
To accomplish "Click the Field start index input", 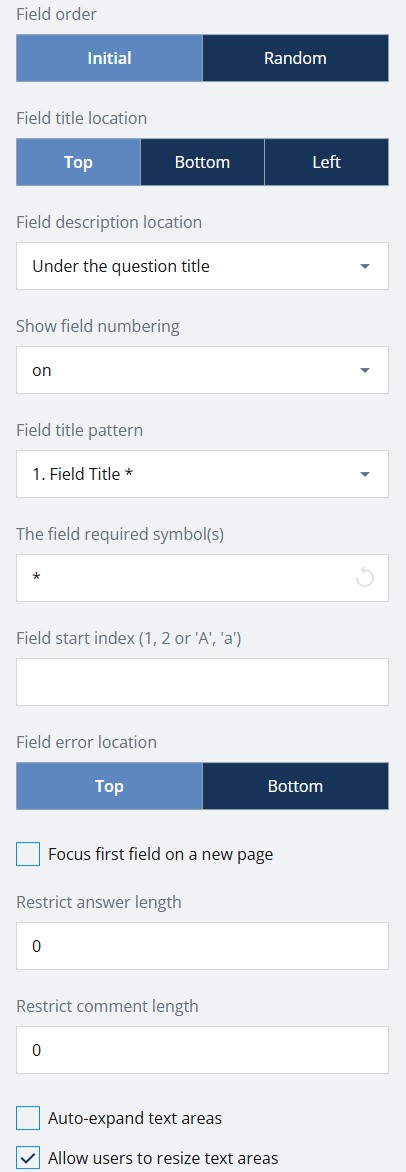I will coord(203,682).
